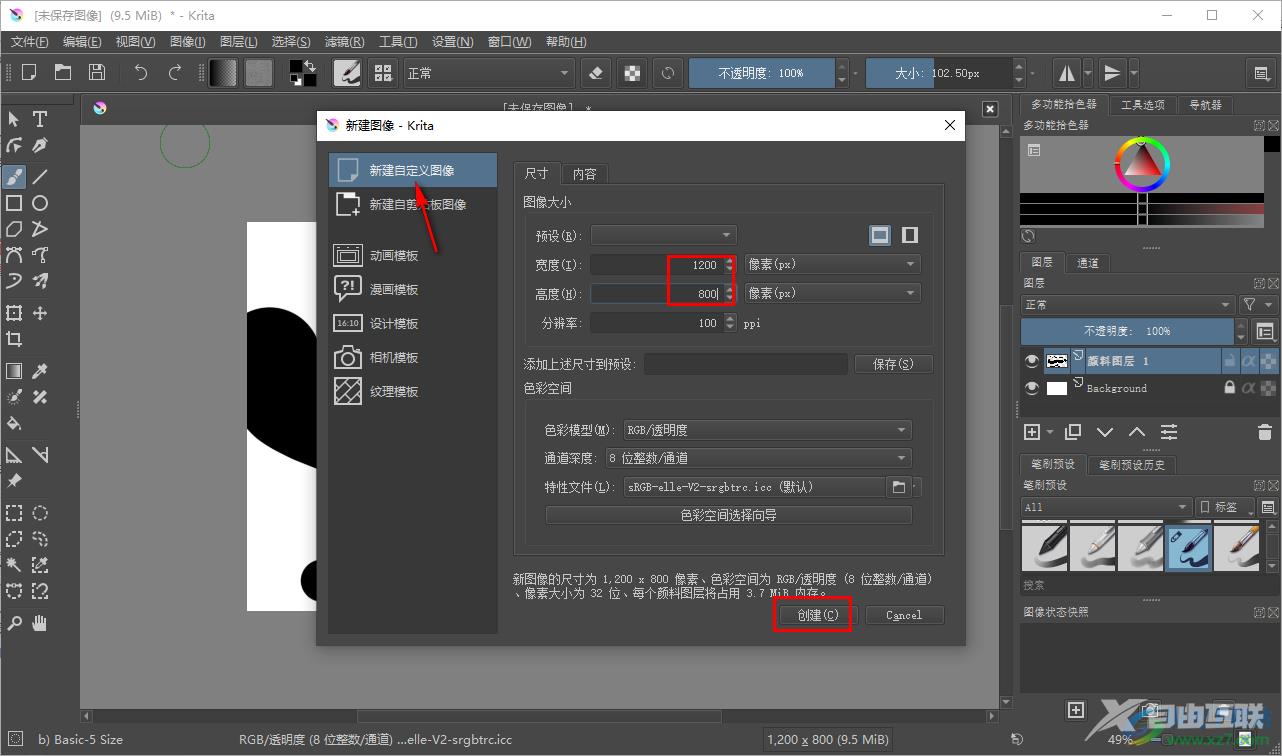Viewport: 1282px width, 756px height.
Task: Click the reload brush preset icon
Action: [667, 73]
